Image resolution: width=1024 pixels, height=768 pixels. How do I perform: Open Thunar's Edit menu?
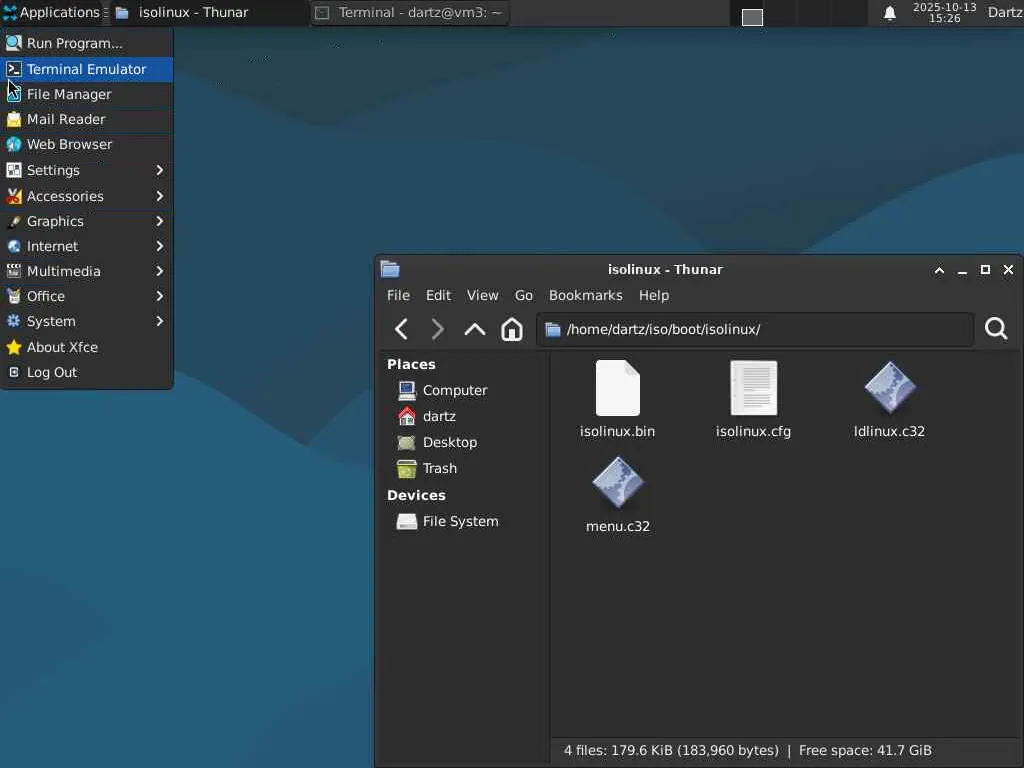pos(438,295)
